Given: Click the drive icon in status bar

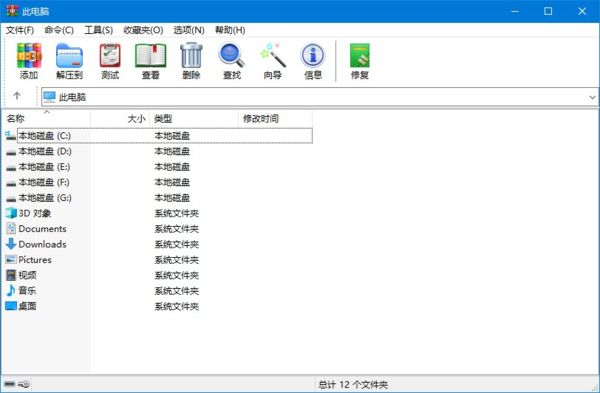Looking at the screenshot, I should [x=9, y=384].
